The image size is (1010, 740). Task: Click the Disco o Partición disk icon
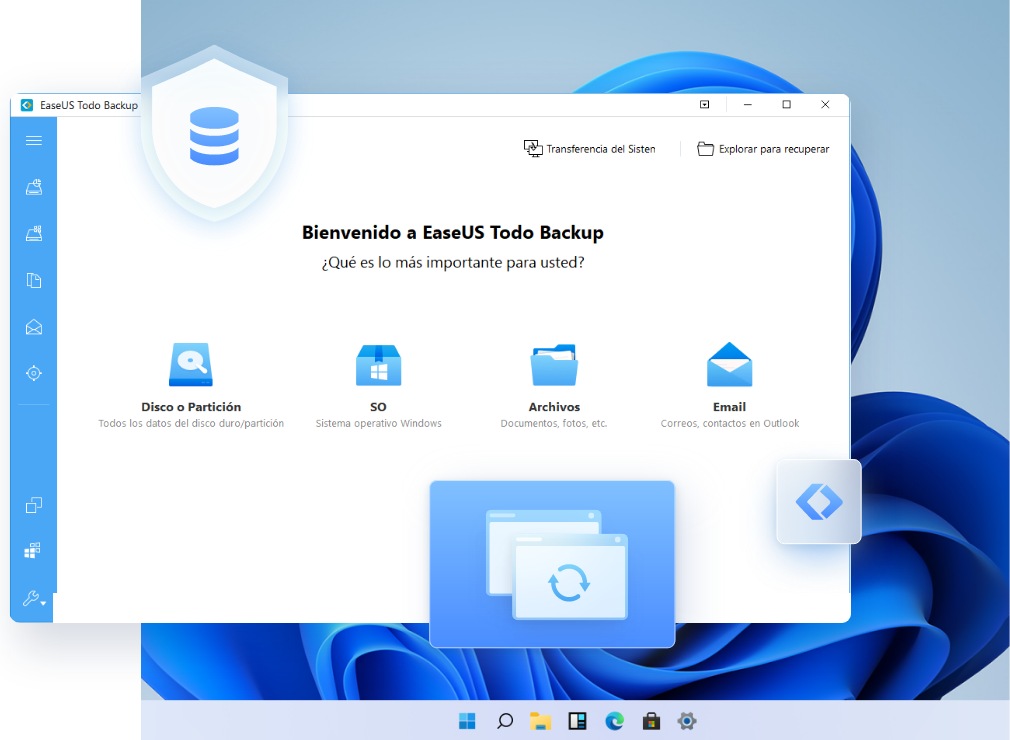pos(191,364)
